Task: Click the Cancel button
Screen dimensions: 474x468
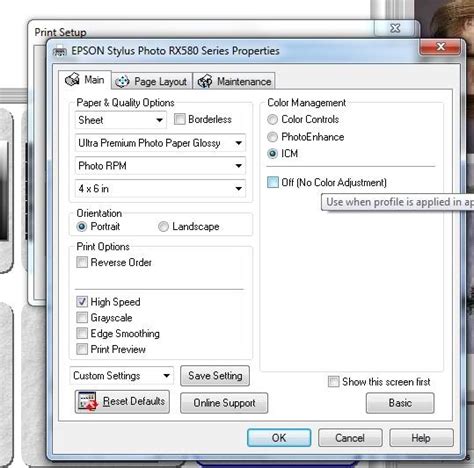Action: pyautogui.click(x=350, y=438)
